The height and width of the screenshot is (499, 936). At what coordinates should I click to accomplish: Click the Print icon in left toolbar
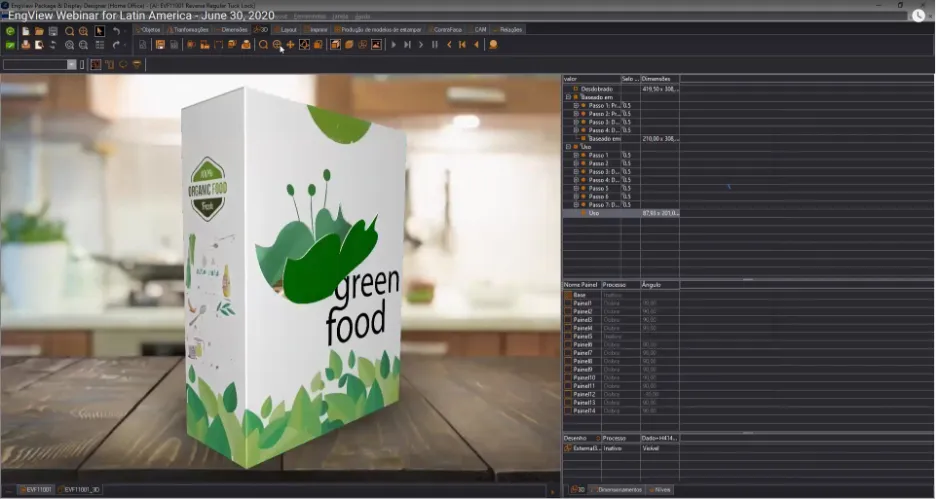(x=26, y=45)
